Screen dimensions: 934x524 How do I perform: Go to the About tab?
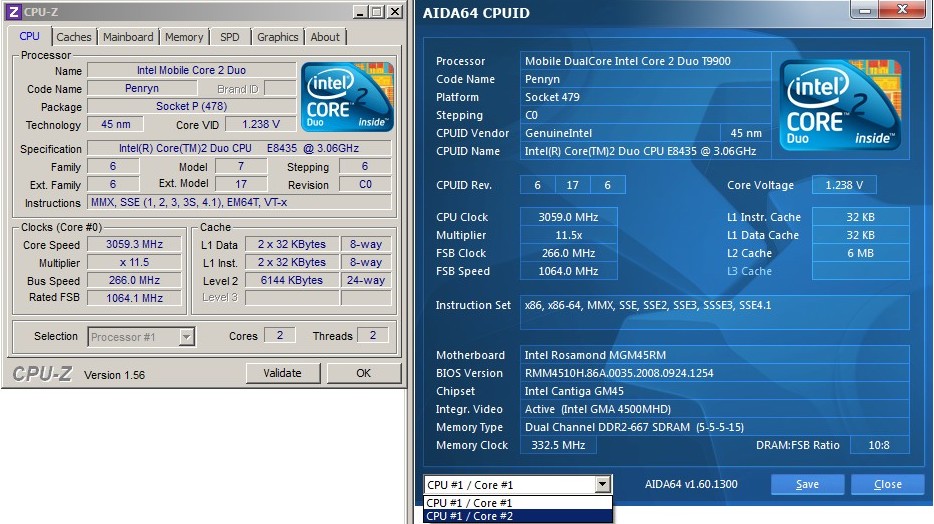325,37
